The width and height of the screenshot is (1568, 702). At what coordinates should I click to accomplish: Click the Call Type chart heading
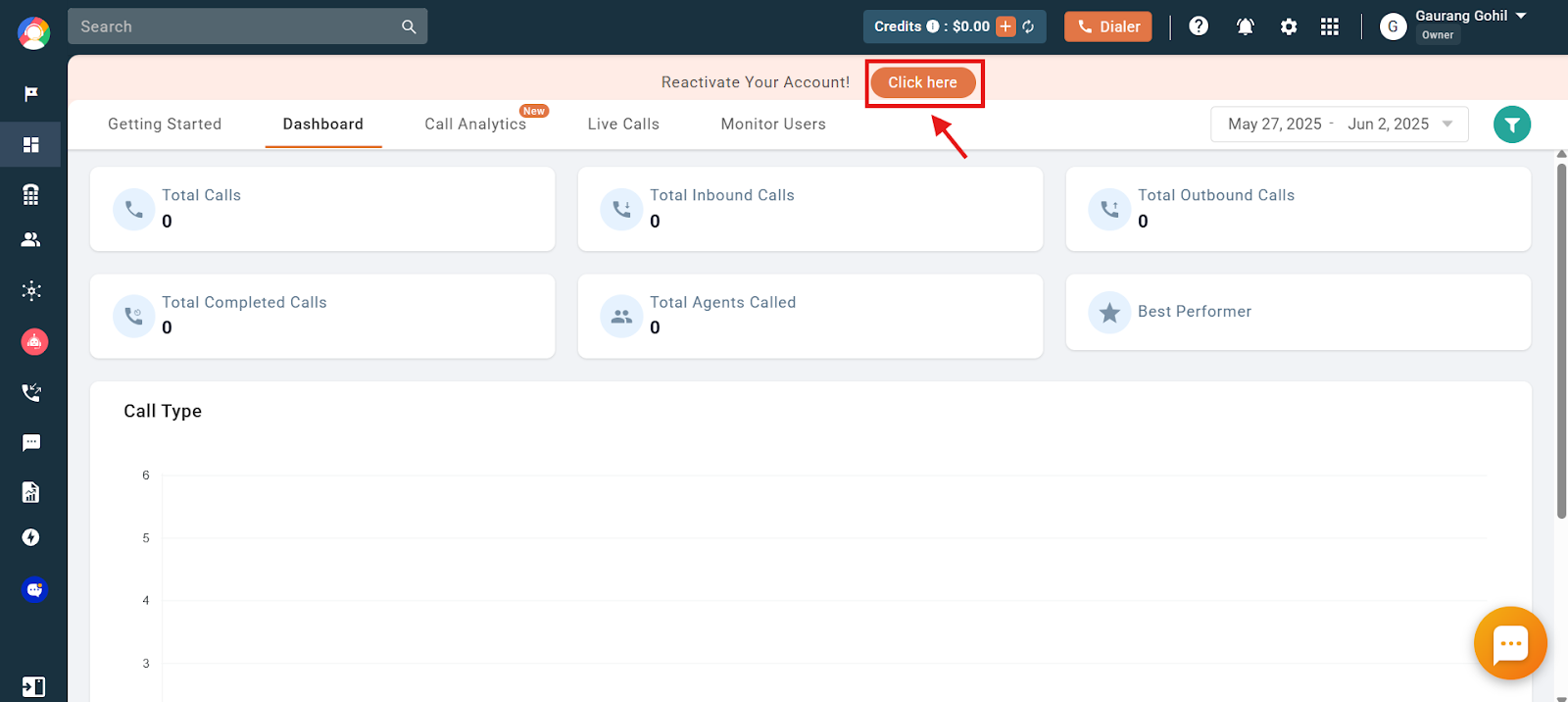(163, 412)
